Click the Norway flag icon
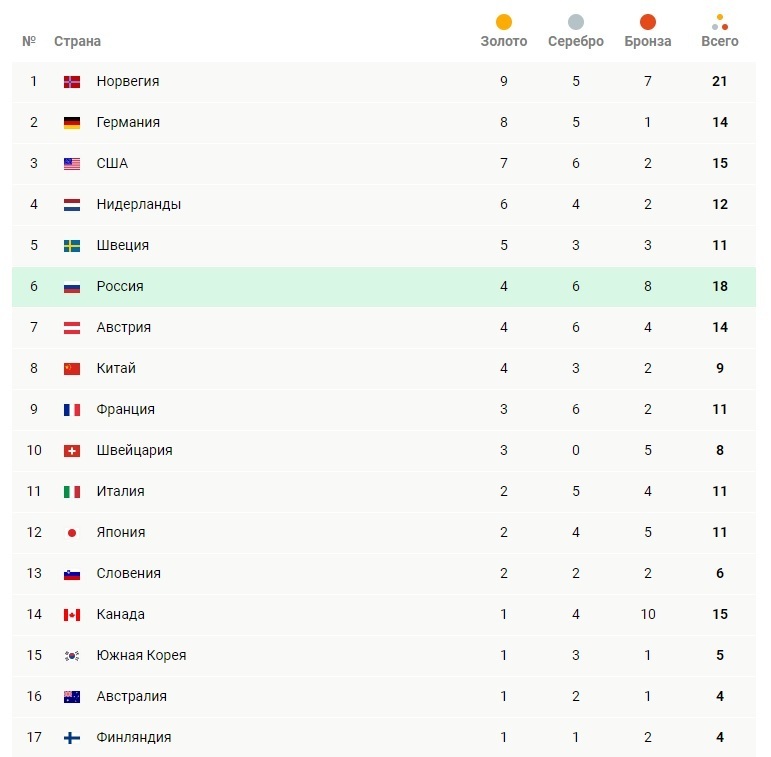 [x=72, y=82]
